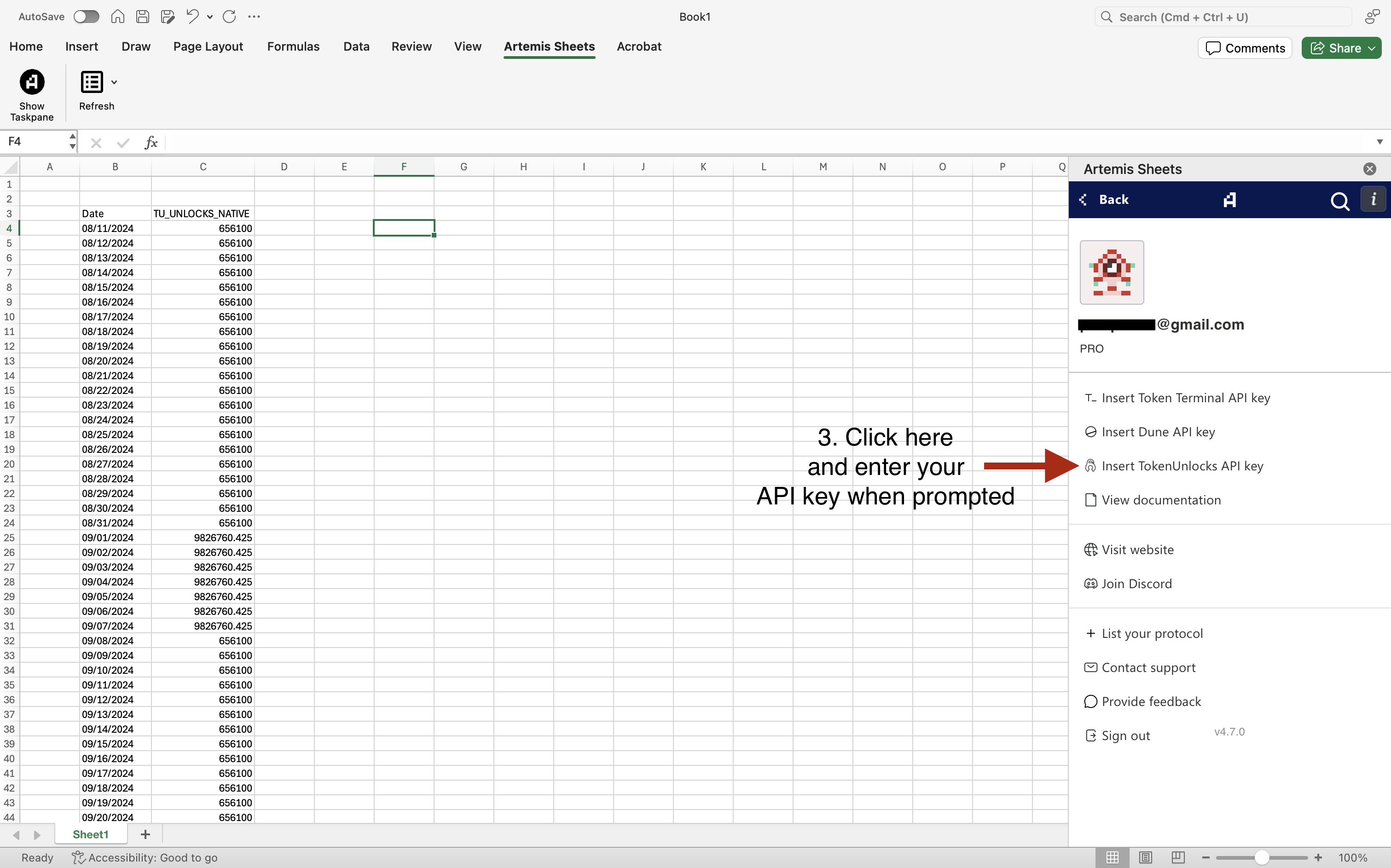
Task: Switch to Page Layout view icon
Action: [1145, 858]
